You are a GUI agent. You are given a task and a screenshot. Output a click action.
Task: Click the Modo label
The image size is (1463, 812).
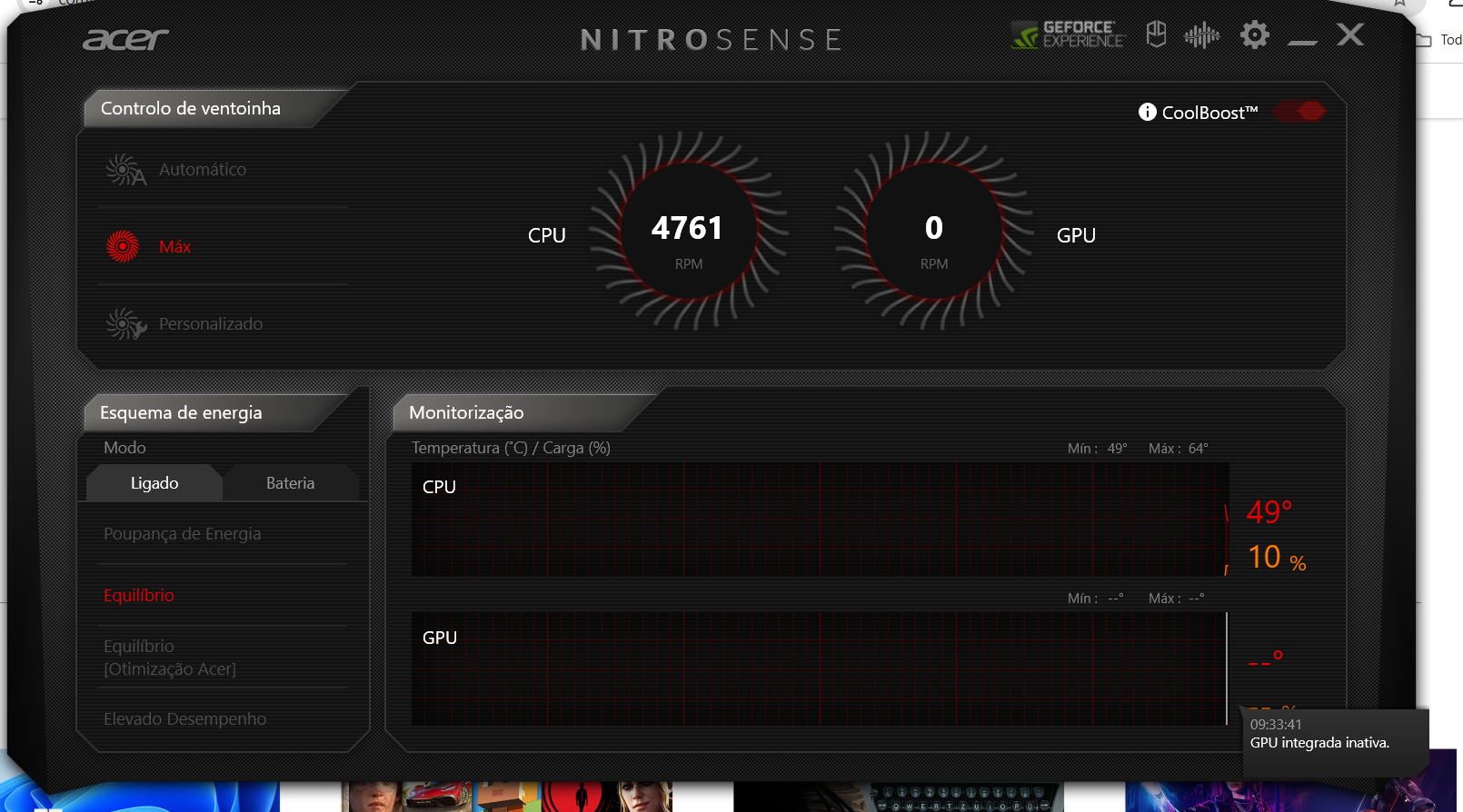coord(124,448)
